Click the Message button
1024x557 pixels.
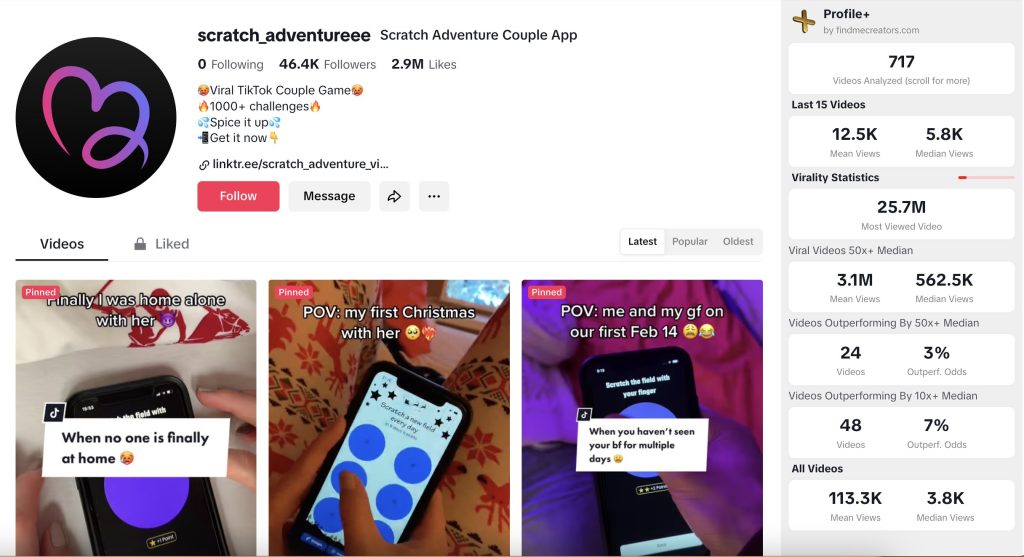(329, 196)
